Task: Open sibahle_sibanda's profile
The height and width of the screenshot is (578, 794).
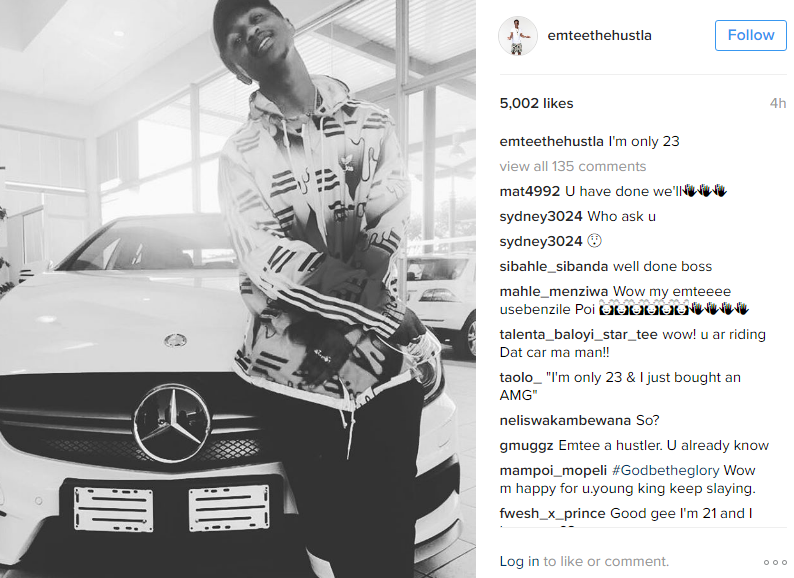Action: pos(553,266)
